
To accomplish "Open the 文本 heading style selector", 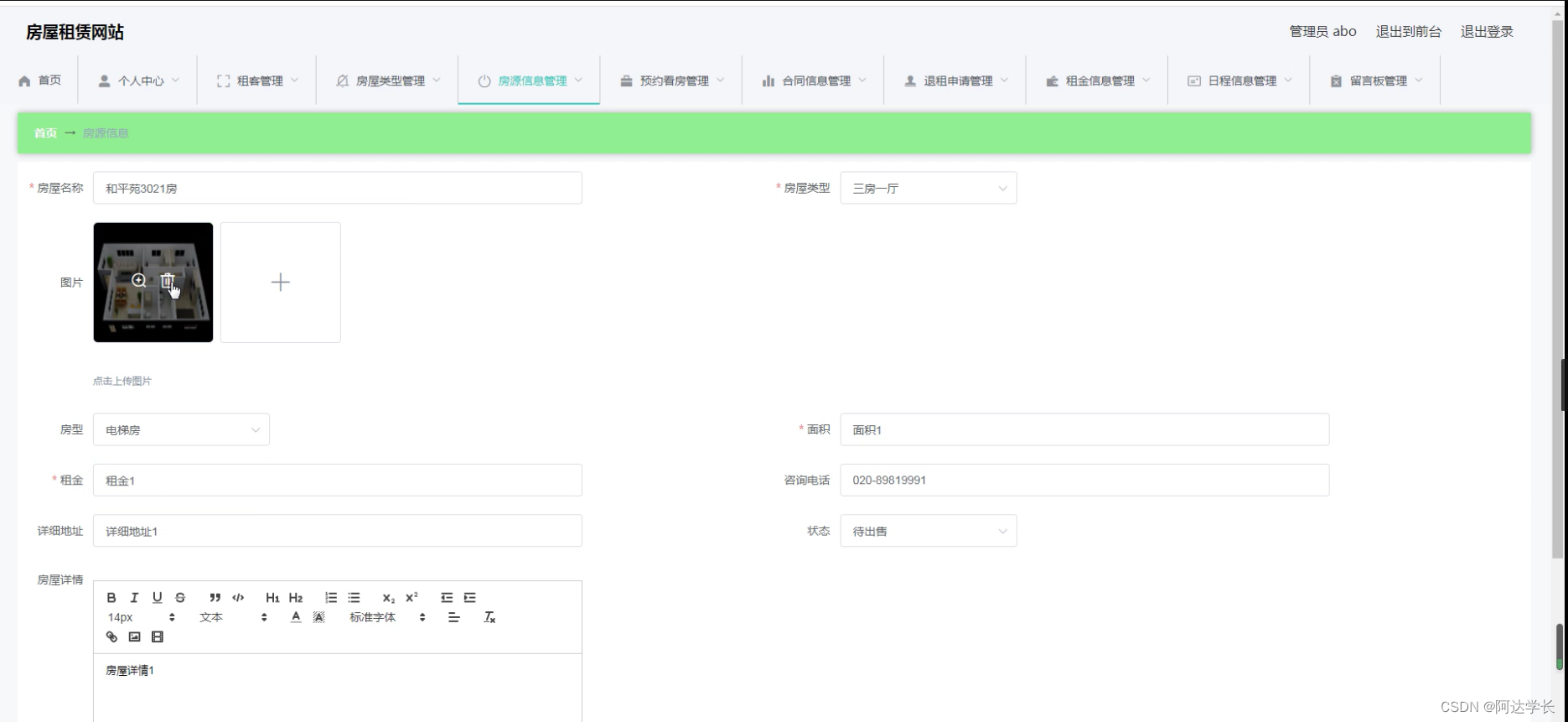I will [x=233, y=617].
